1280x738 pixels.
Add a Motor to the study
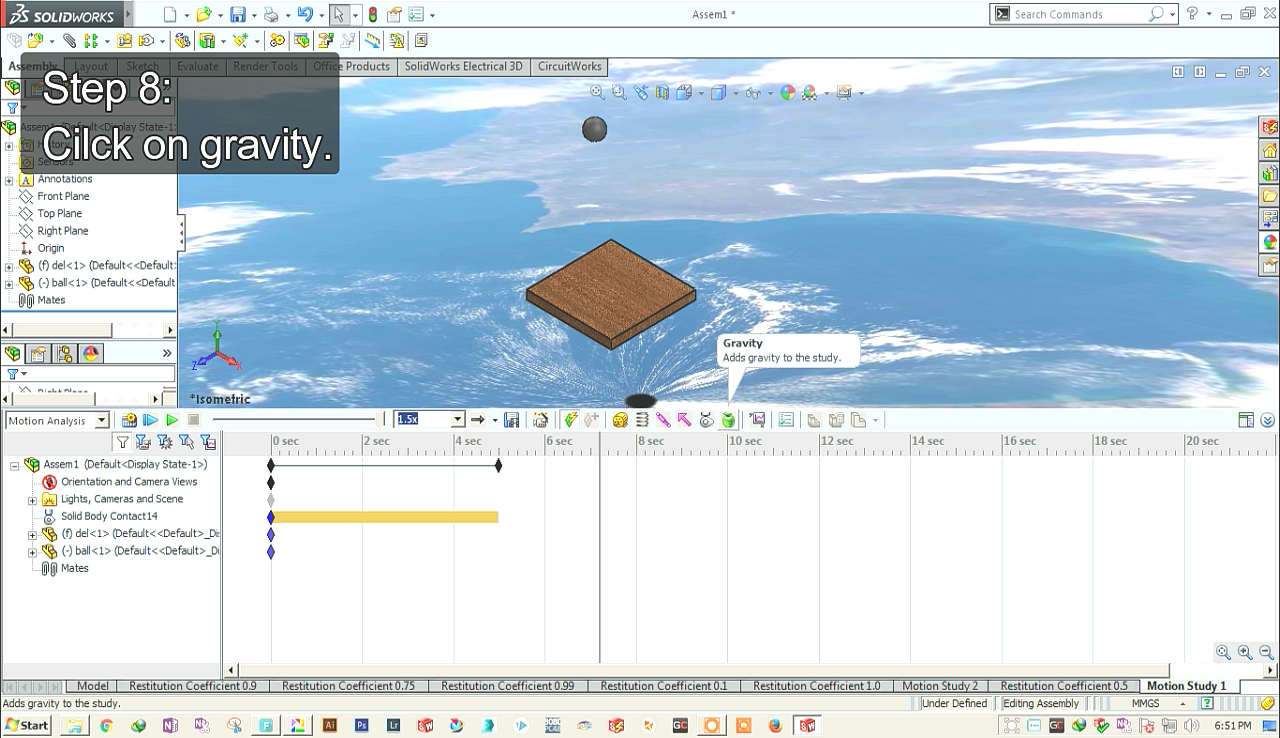[620, 420]
